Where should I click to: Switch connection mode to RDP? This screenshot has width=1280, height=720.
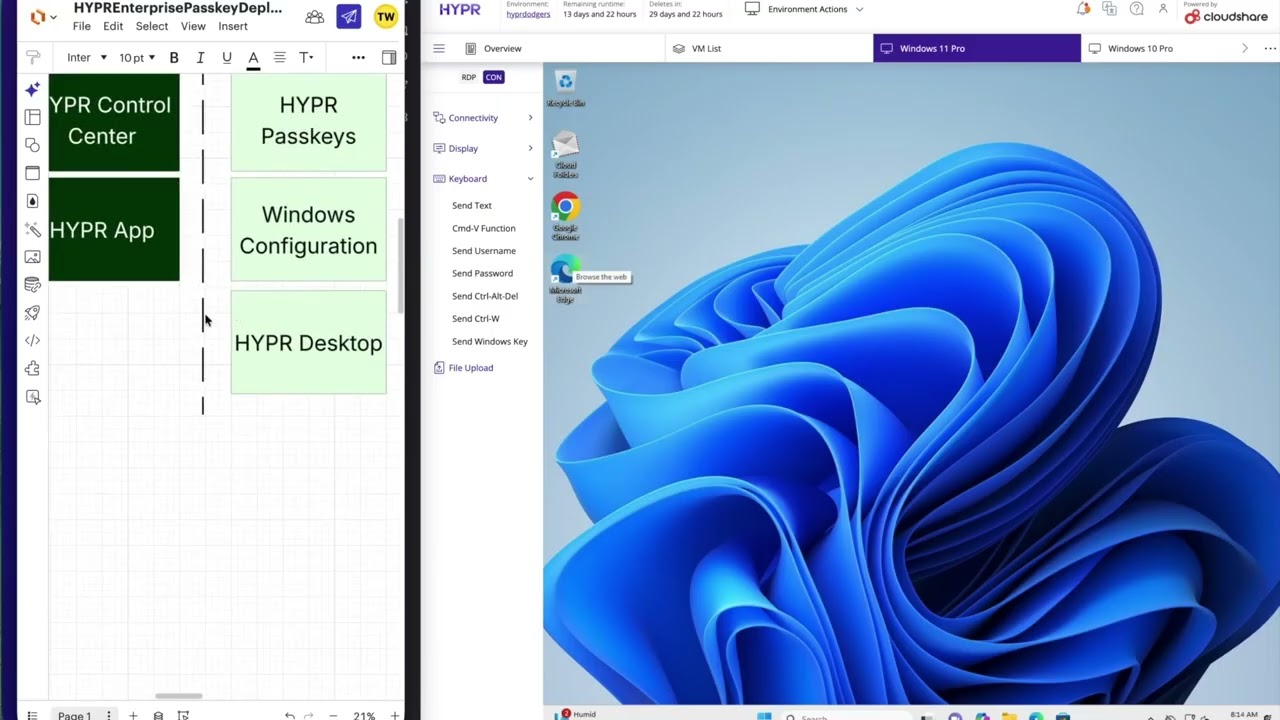click(469, 77)
